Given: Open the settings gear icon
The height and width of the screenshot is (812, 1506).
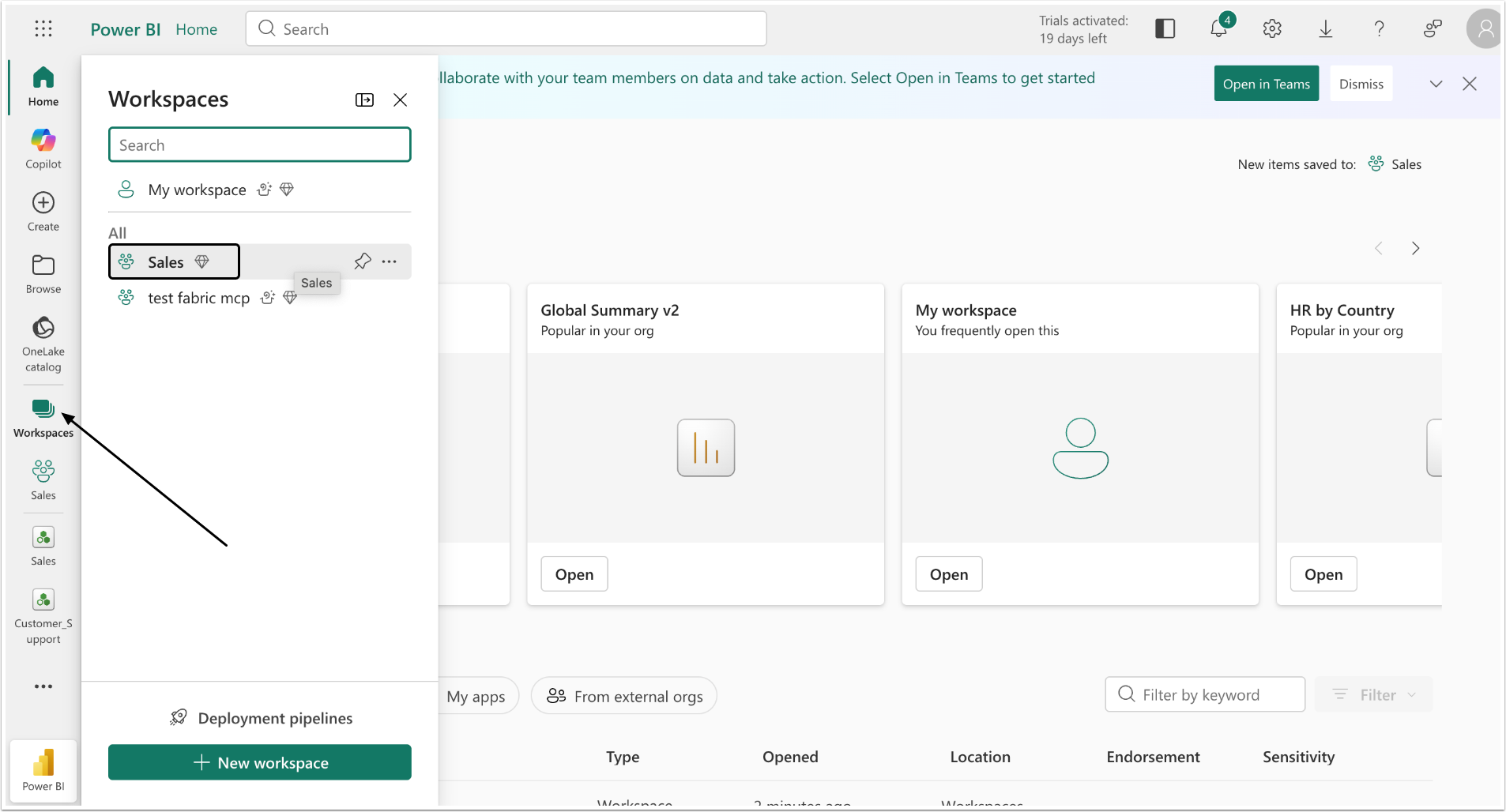Looking at the screenshot, I should click(x=1272, y=29).
